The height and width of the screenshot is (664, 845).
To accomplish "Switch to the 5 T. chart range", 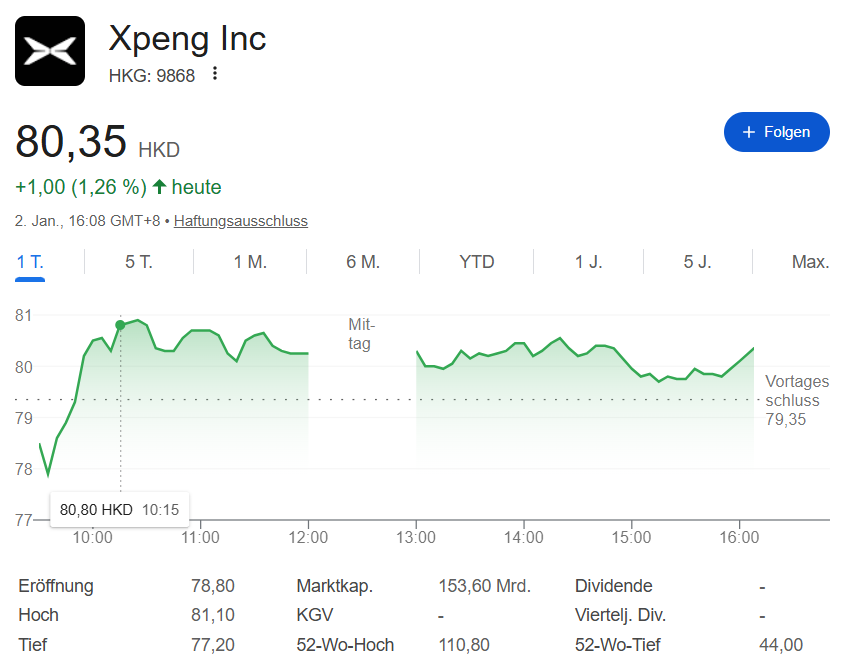I will (139, 262).
